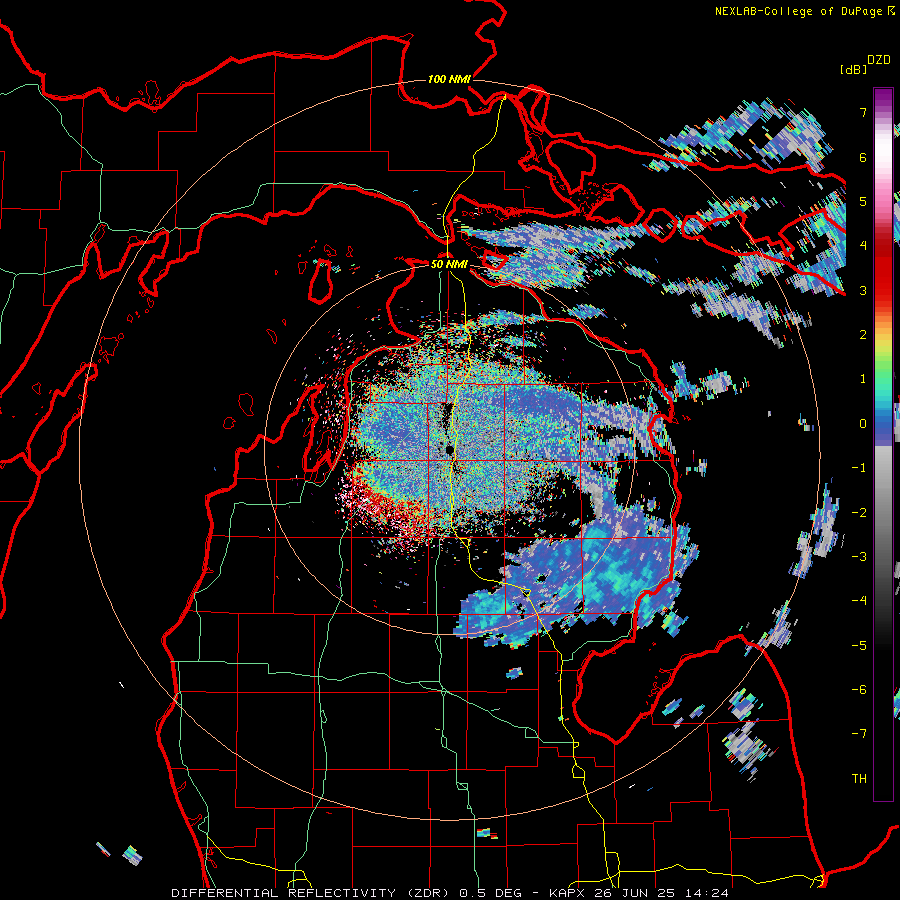Click the [dB] unit label
Image resolution: width=900 pixels, height=900 pixels.
pyautogui.click(x=854, y=69)
